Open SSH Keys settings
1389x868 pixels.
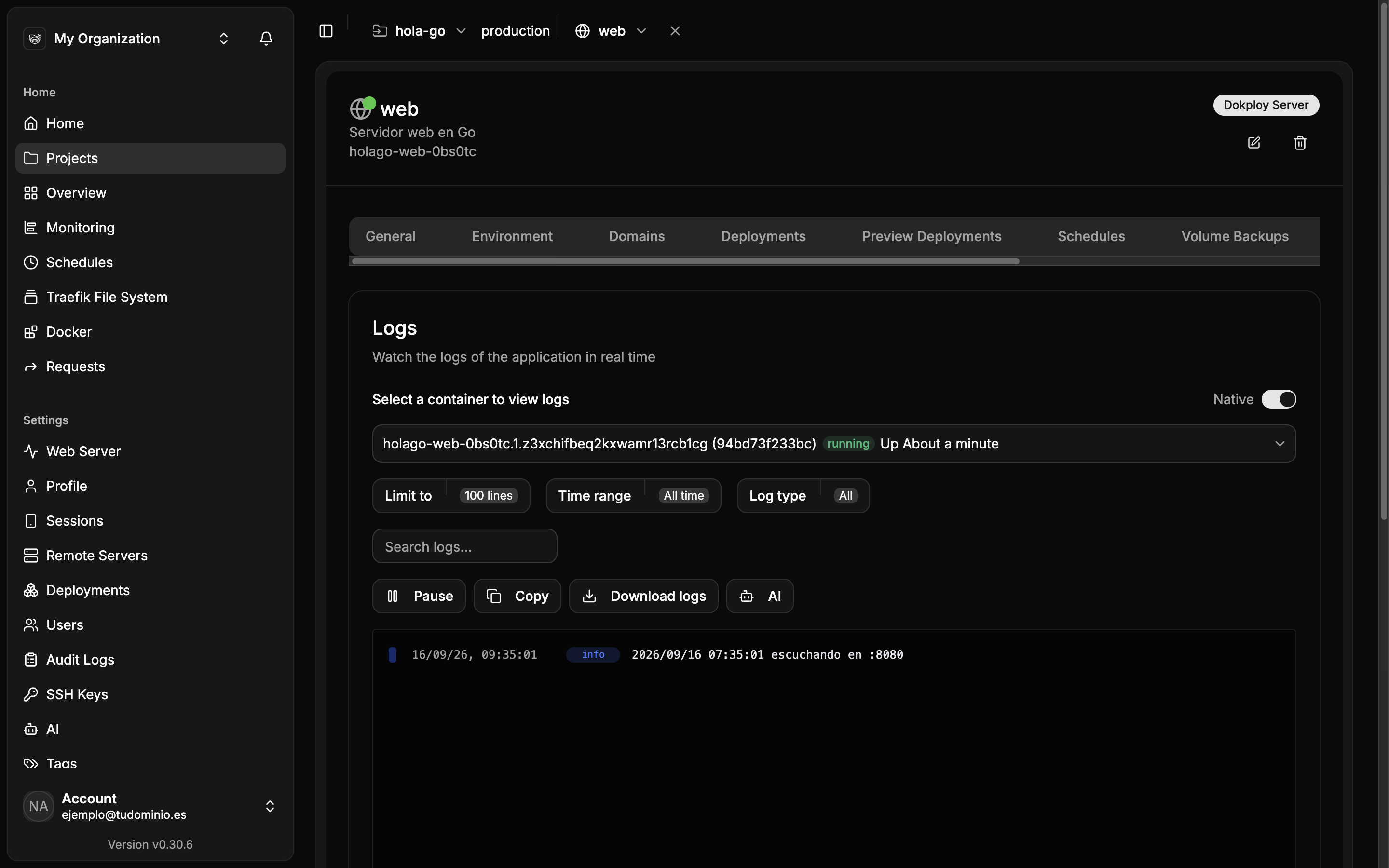(x=150, y=694)
